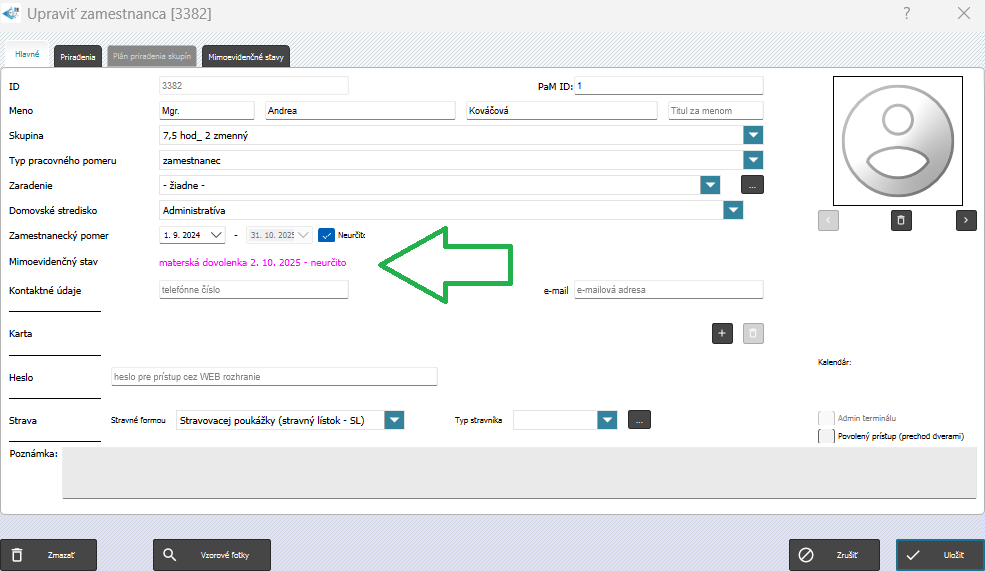Screen dimensions: 985x571
Task: Click the add card plus icon
Action: click(x=722, y=334)
